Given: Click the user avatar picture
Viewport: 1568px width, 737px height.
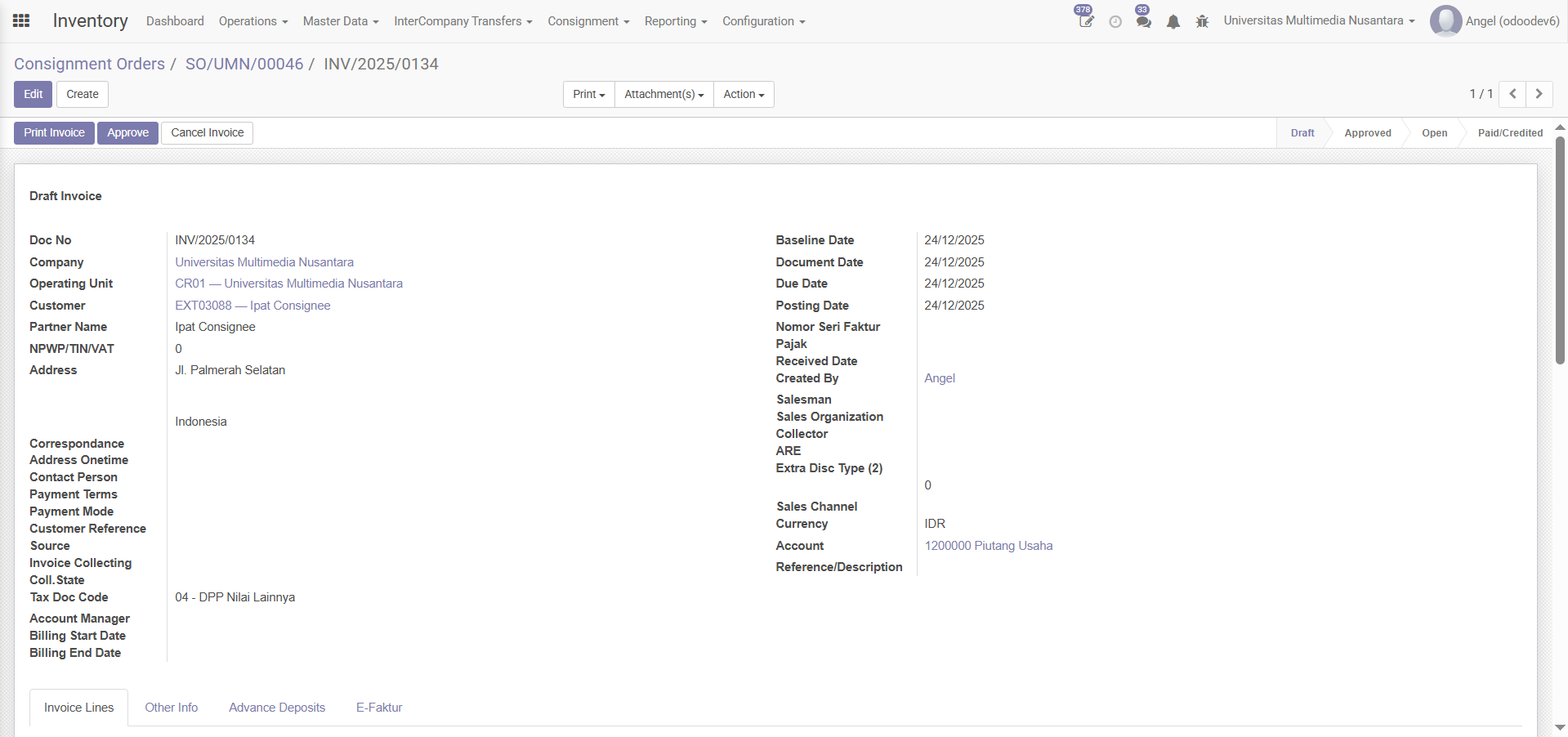Looking at the screenshot, I should [x=1445, y=21].
